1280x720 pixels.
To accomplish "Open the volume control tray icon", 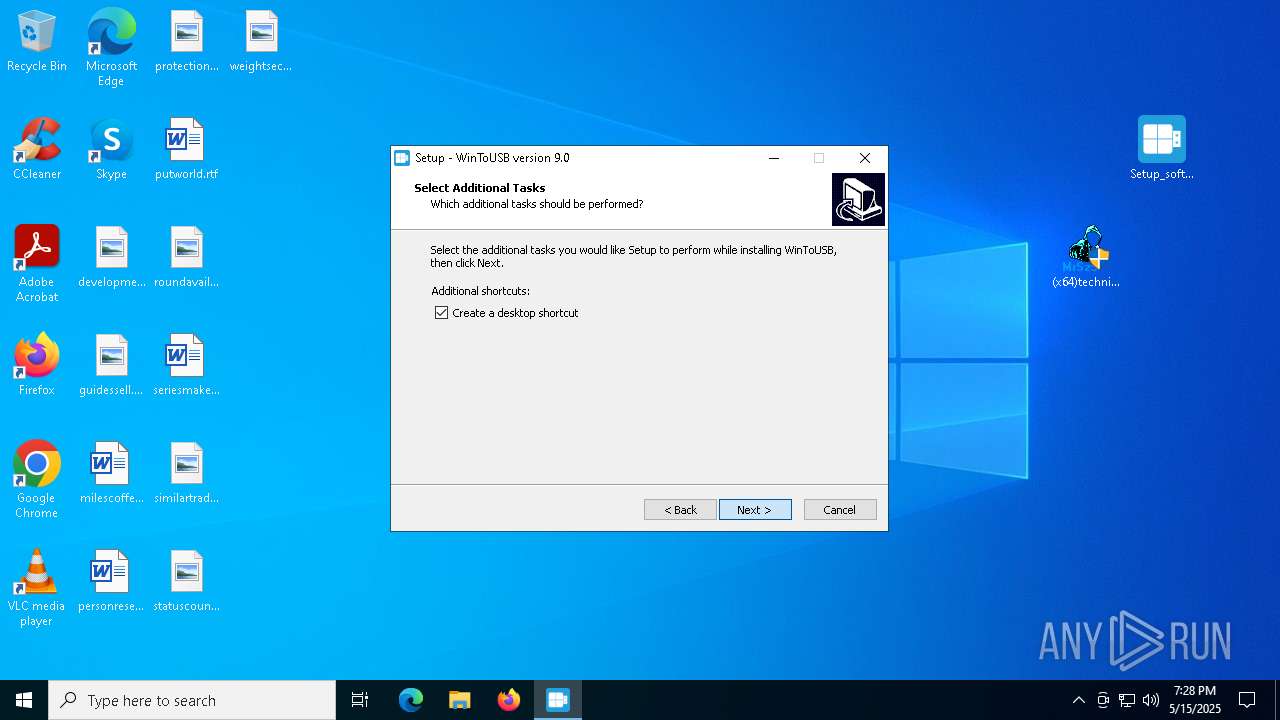I will coord(1151,700).
